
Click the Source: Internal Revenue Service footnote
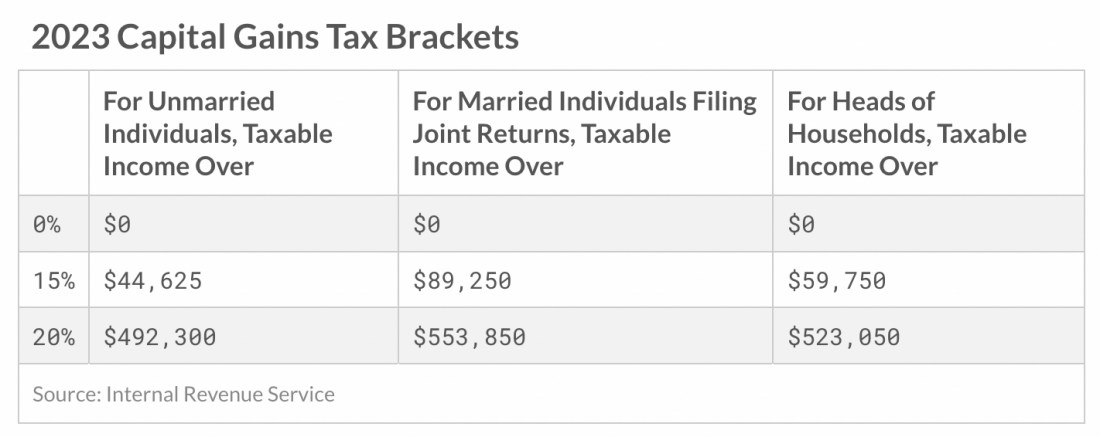(x=183, y=394)
